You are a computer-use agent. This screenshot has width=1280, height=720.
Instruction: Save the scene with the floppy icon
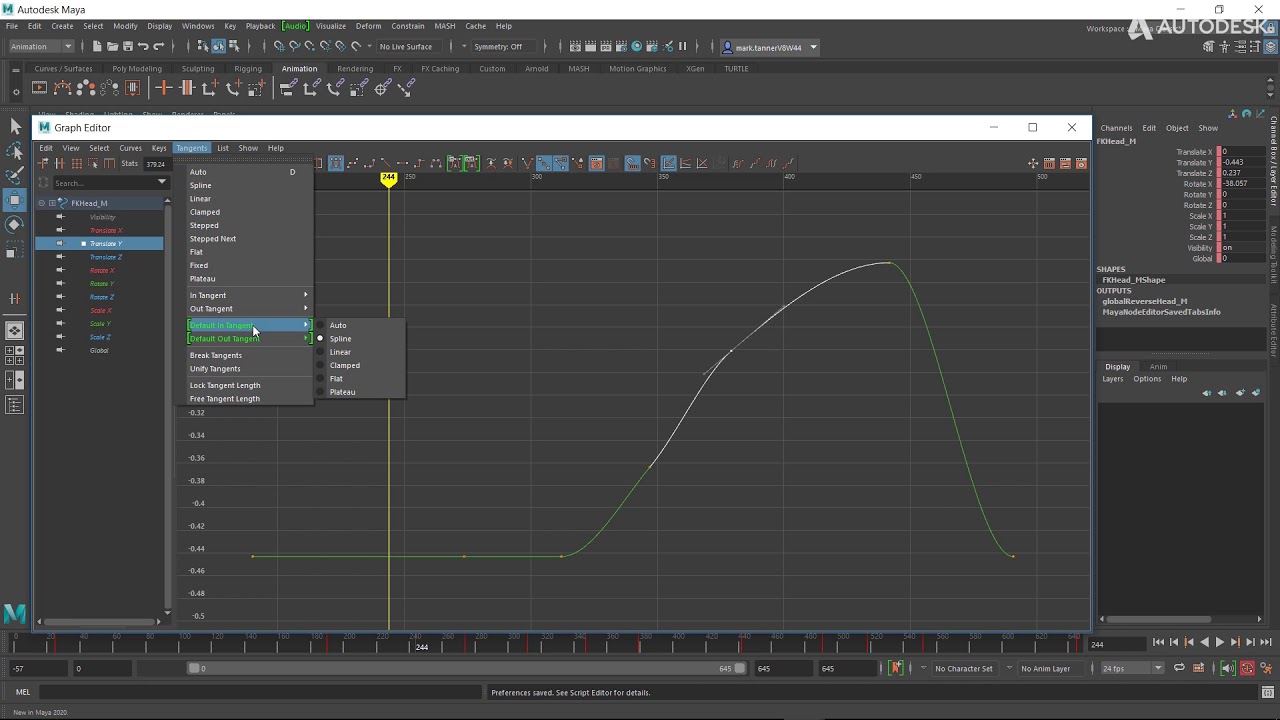point(128,47)
